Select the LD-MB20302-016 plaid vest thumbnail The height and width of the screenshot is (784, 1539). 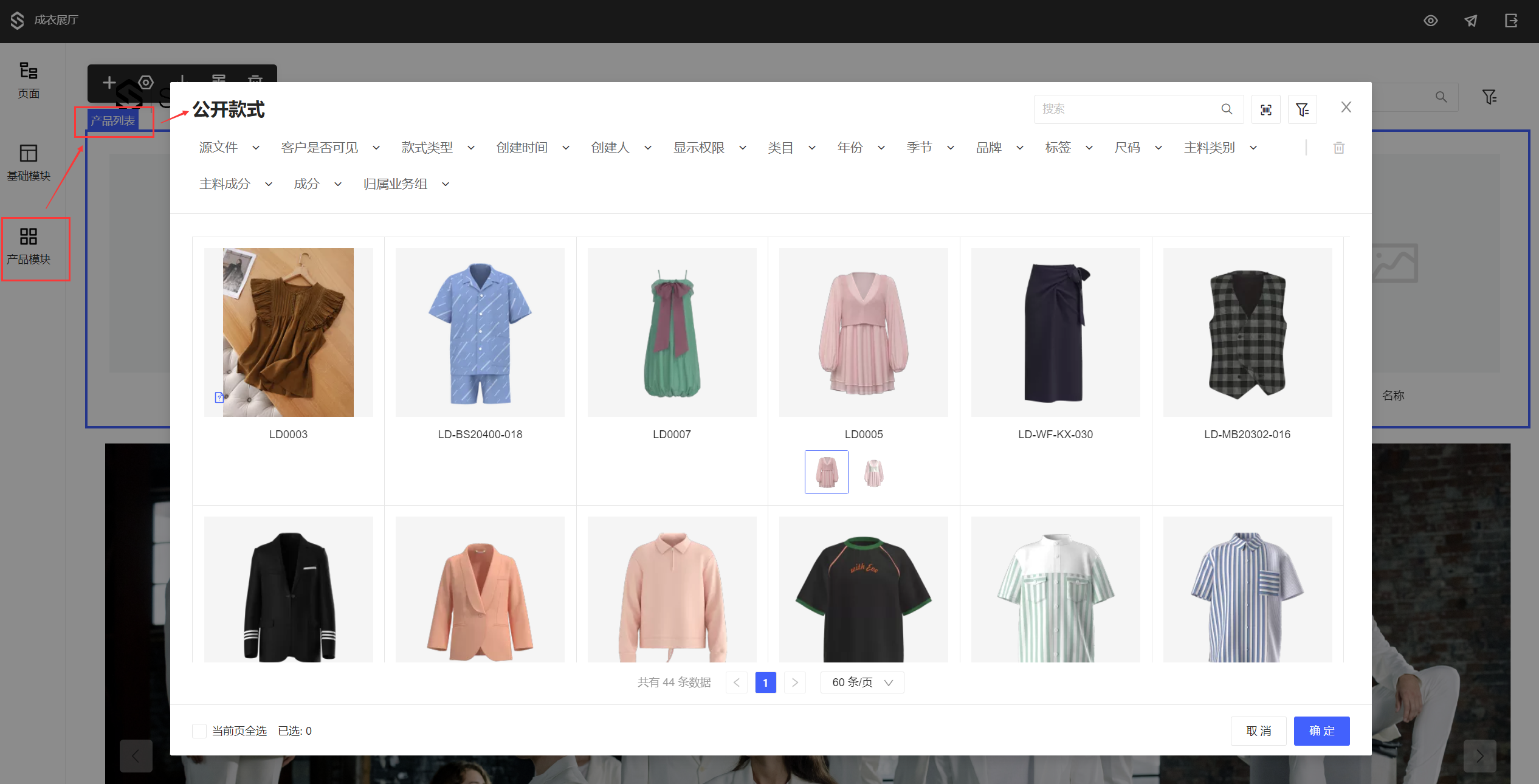(1247, 332)
